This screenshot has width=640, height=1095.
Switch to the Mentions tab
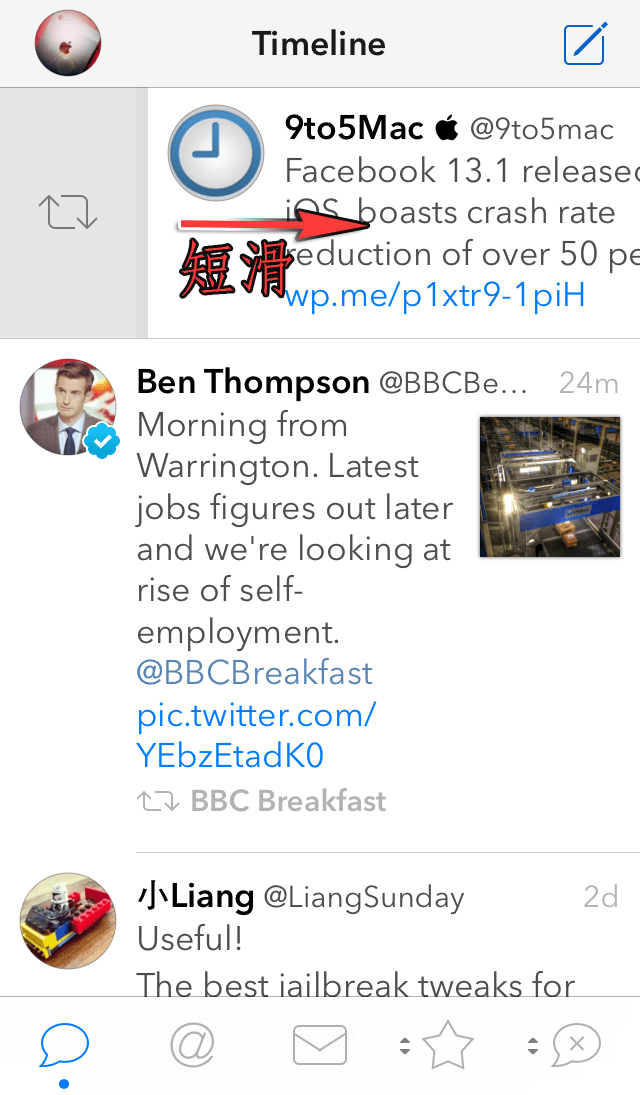tap(192, 1046)
